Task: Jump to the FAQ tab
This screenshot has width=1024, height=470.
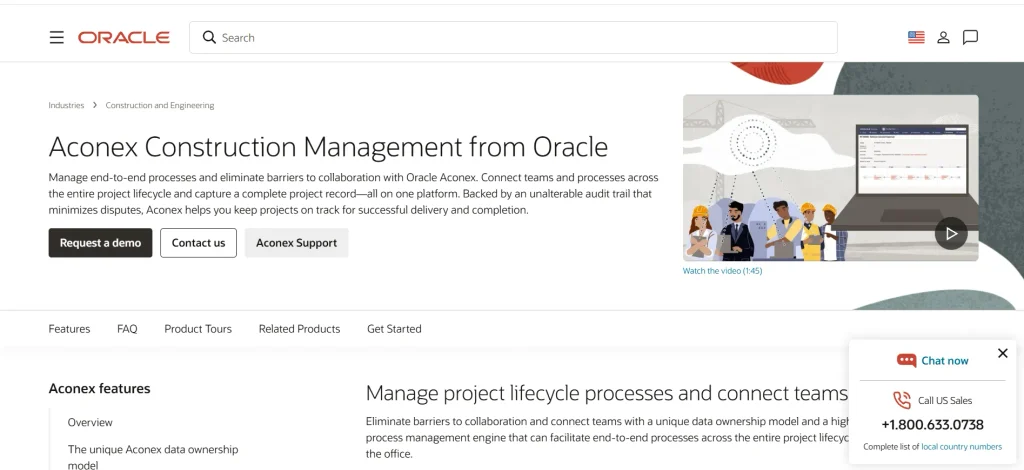Action: click(127, 329)
